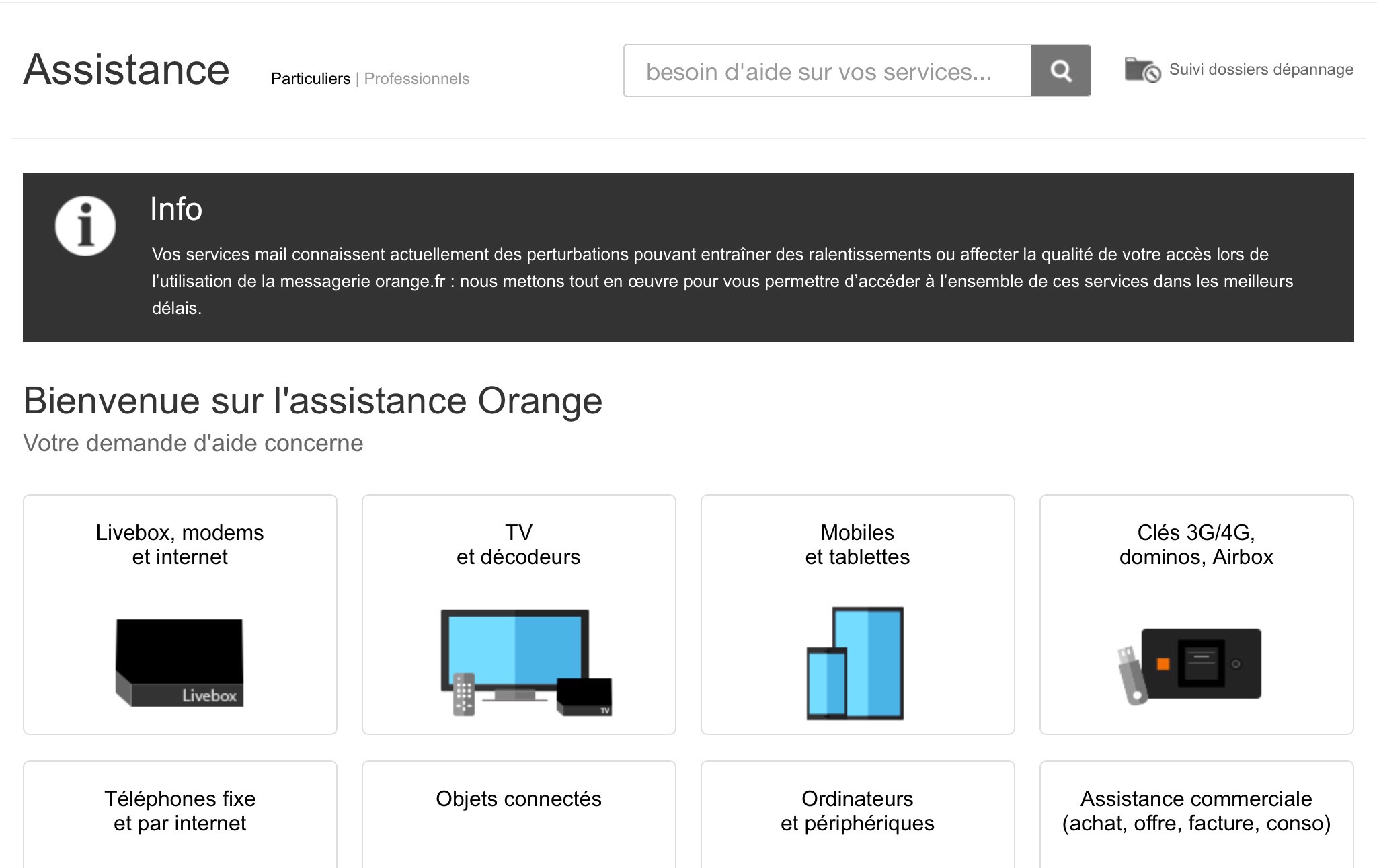Click the magnifying glass search button
1377x868 pixels.
pyautogui.click(x=1060, y=71)
